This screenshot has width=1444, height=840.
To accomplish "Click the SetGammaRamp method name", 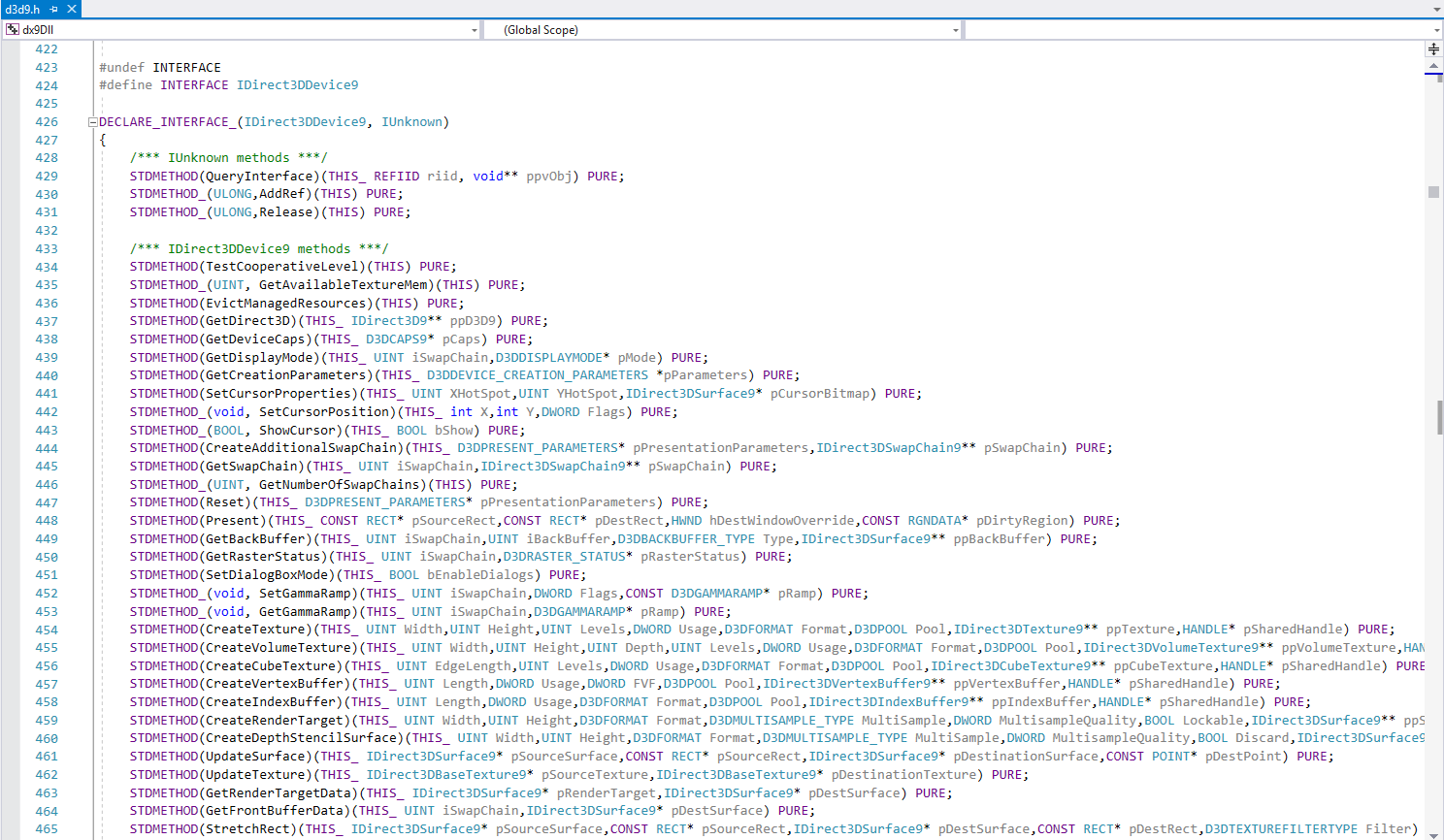I will [305, 594].
